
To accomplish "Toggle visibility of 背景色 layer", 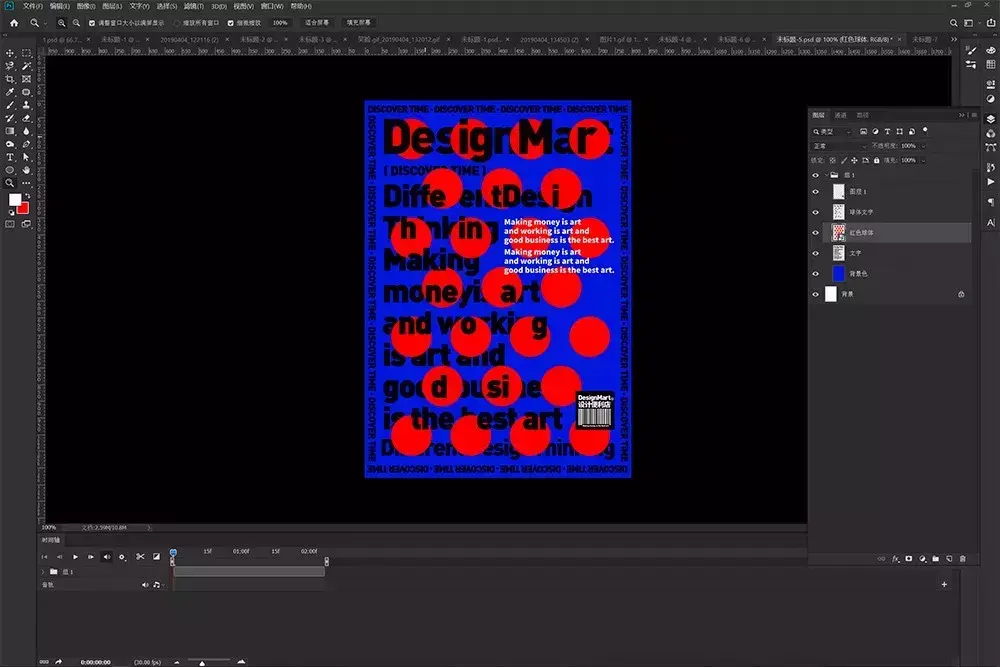I will point(815,273).
